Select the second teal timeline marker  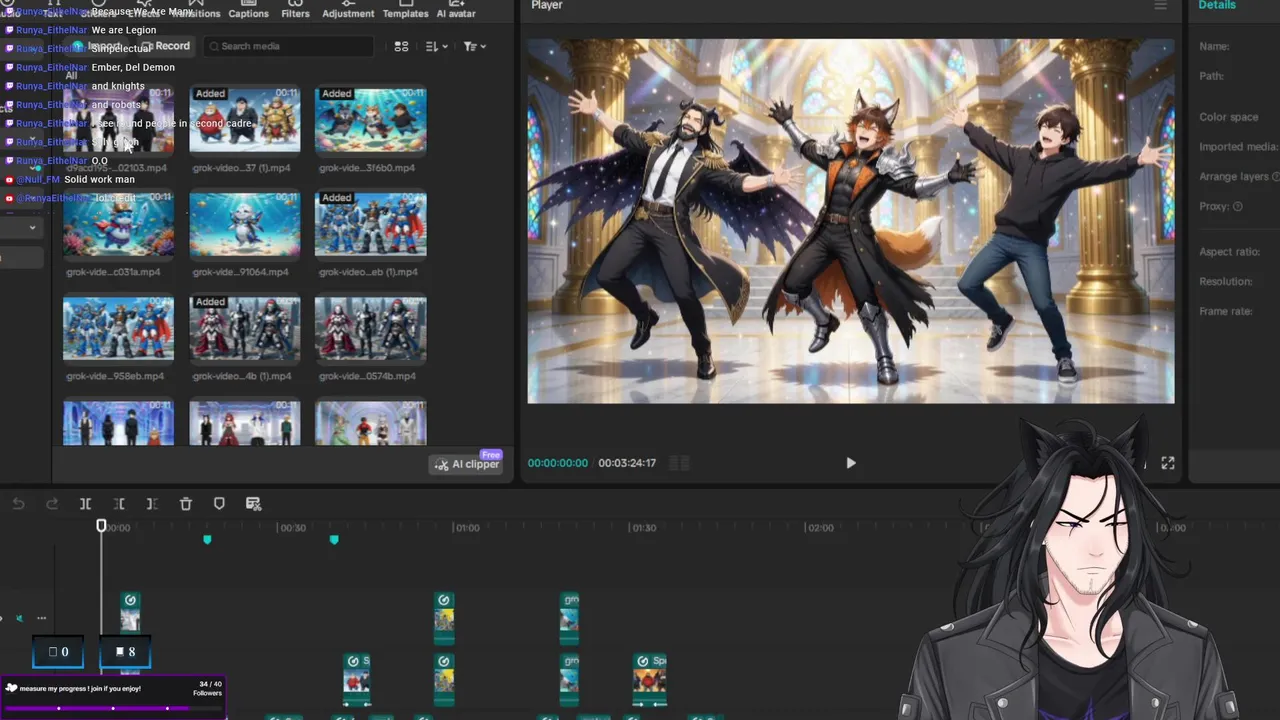point(334,540)
